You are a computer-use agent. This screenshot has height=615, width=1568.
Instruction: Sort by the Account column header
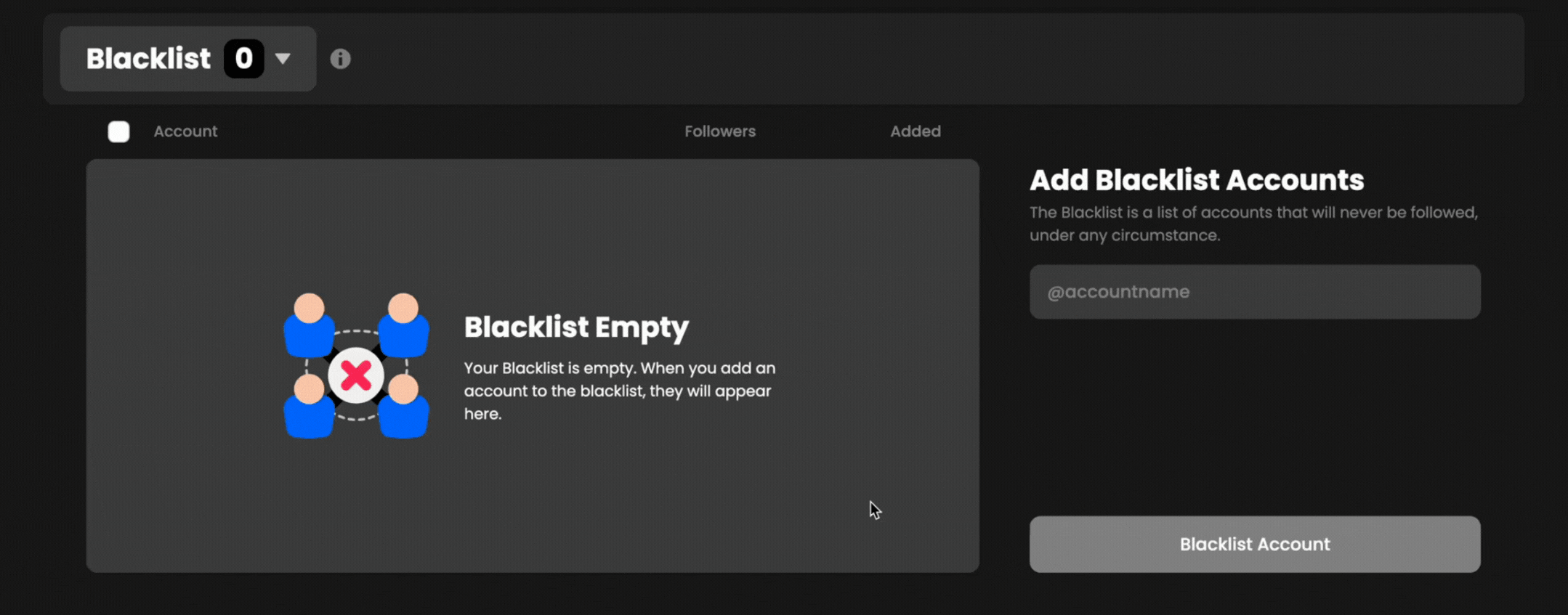click(185, 131)
